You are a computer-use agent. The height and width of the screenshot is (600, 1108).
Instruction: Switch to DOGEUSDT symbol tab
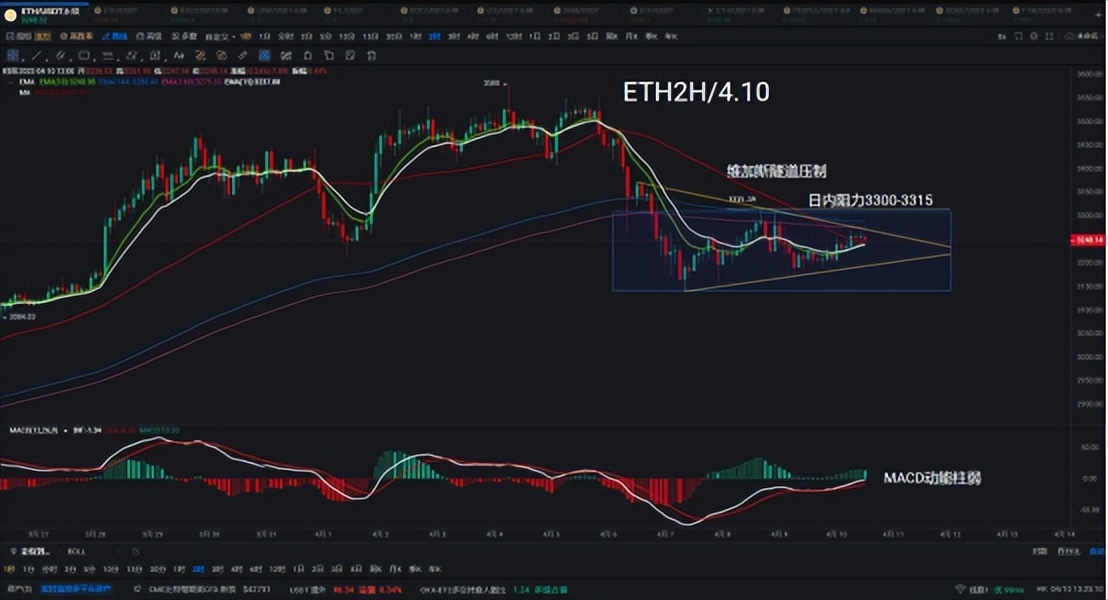pyautogui.click(x=968, y=11)
